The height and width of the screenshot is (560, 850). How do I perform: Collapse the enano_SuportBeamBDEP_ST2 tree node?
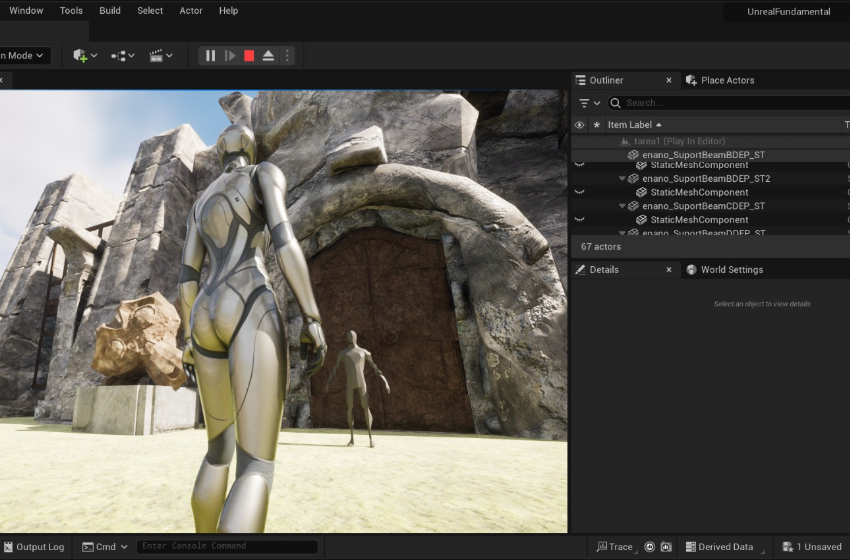622,178
